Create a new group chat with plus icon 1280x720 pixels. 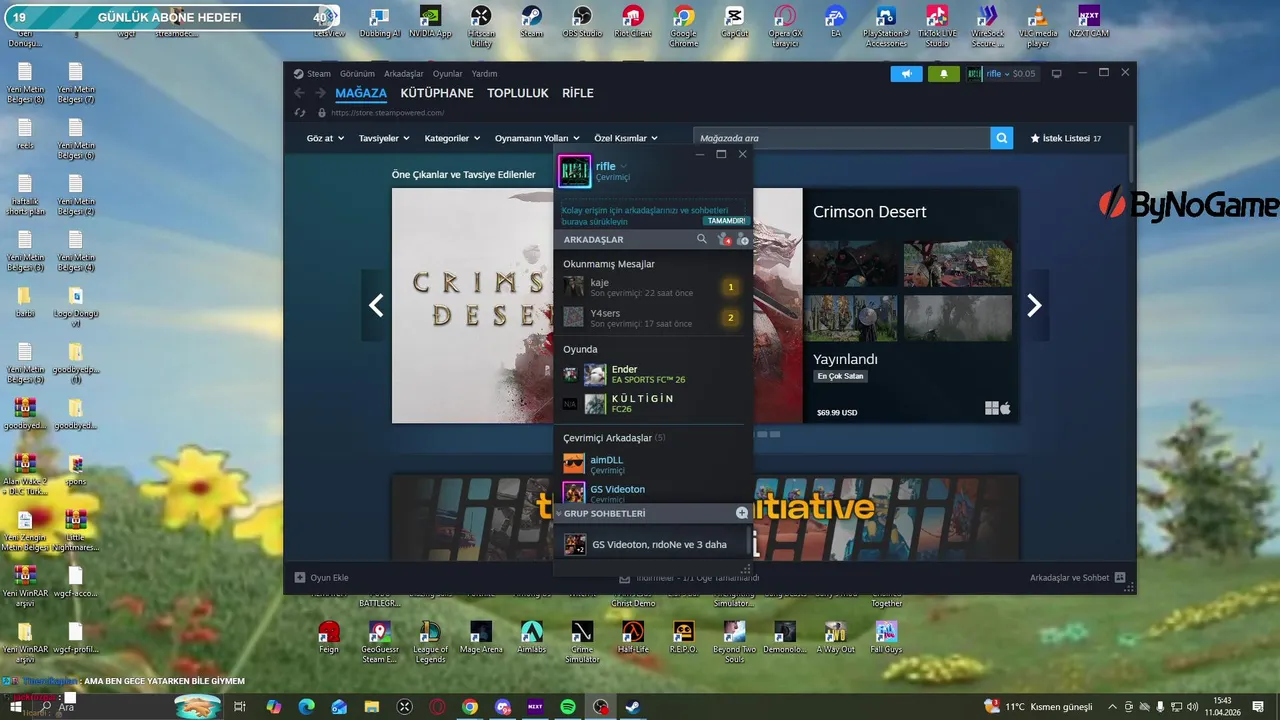742,513
